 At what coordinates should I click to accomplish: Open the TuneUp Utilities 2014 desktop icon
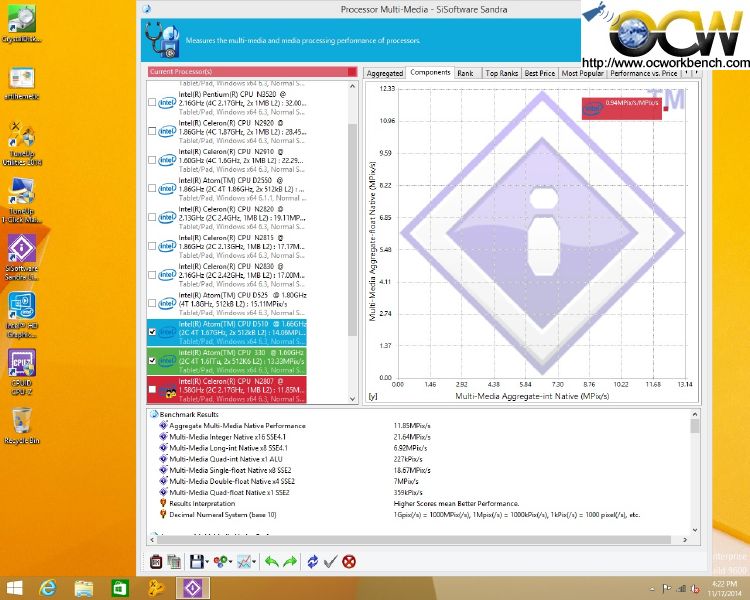click(x=22, y=144)
